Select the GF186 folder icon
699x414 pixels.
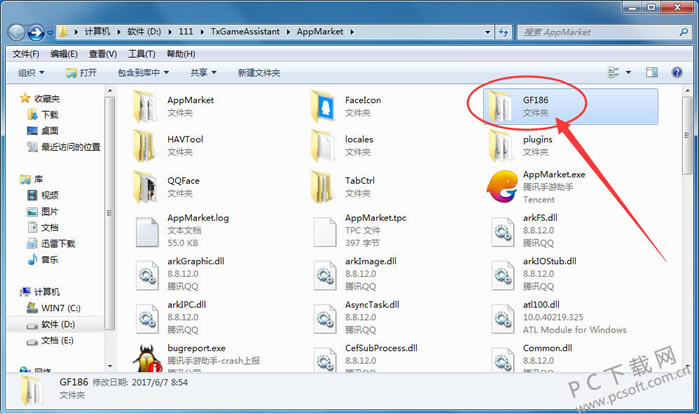point(501,107)
